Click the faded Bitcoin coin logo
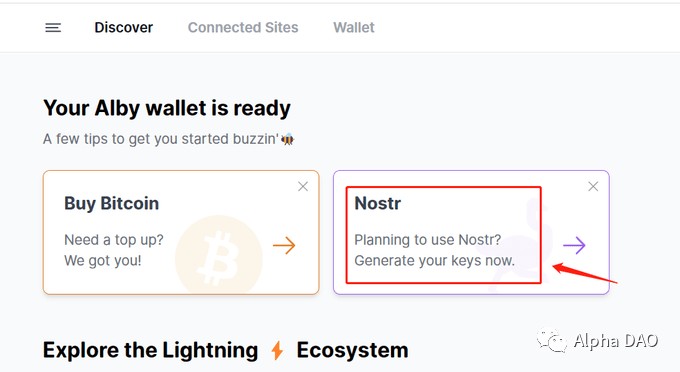680x372 pixels. (x=219, y=255)
